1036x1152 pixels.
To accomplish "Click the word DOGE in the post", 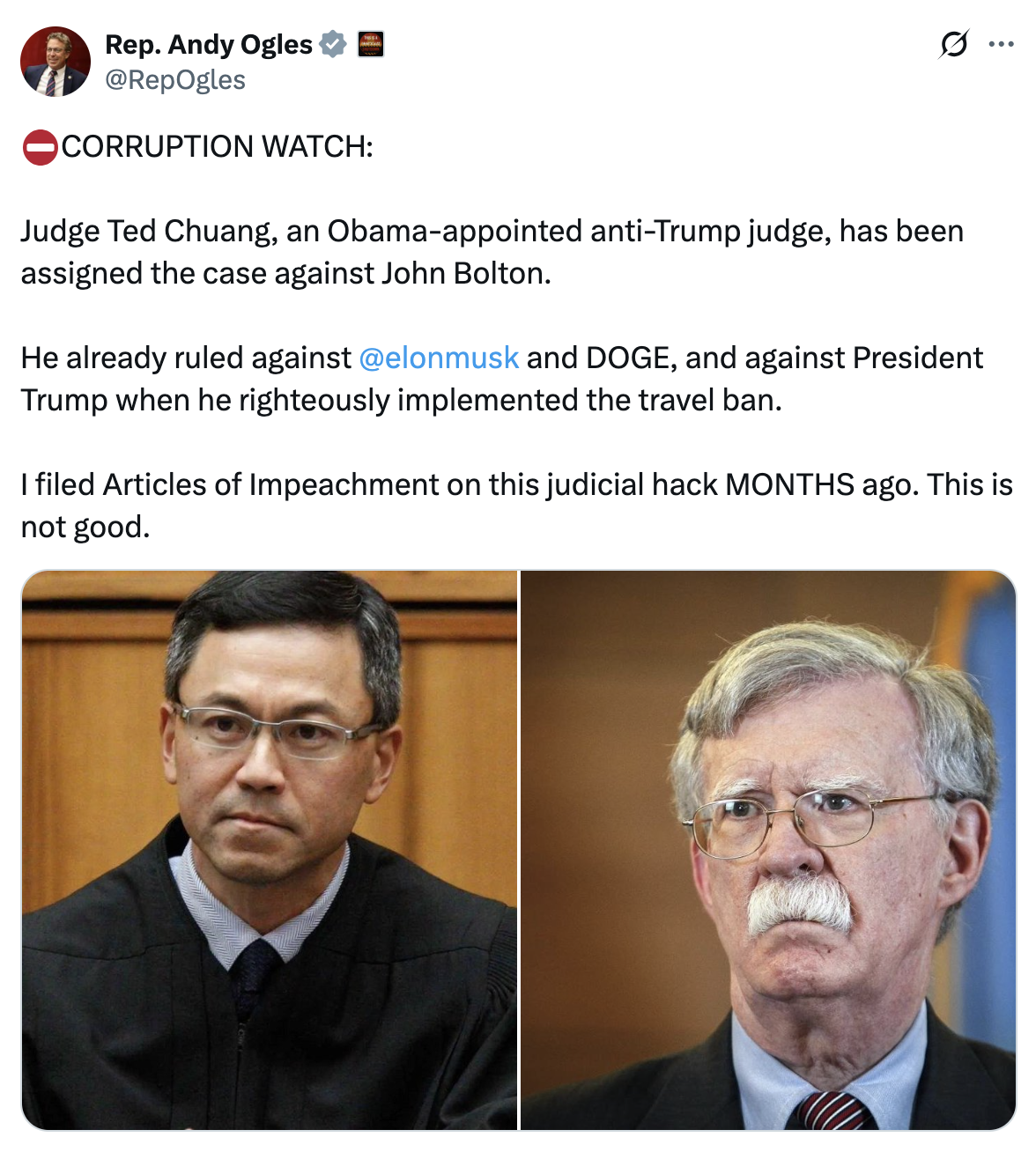I will [x=632, y=358].
